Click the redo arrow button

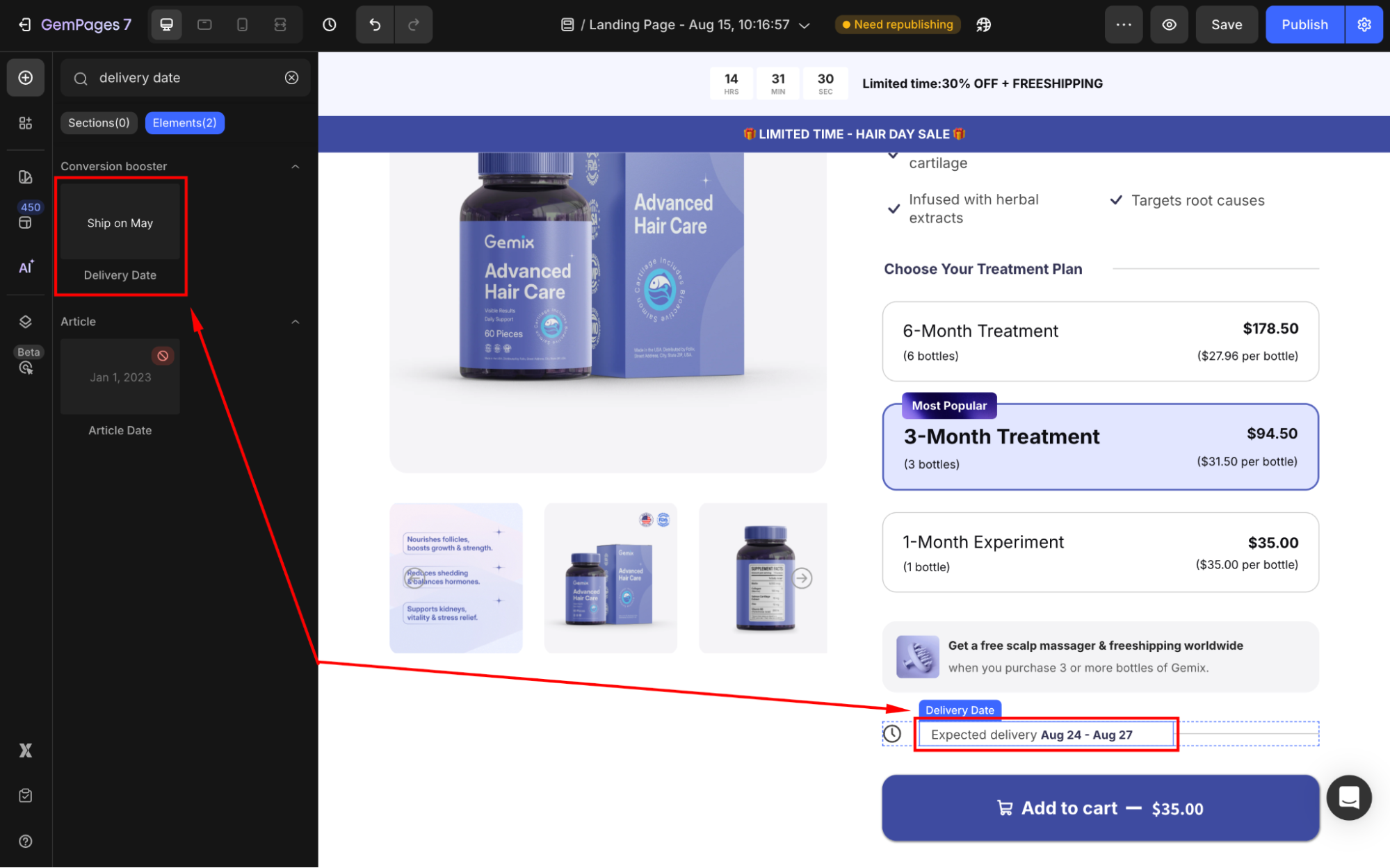413,25
